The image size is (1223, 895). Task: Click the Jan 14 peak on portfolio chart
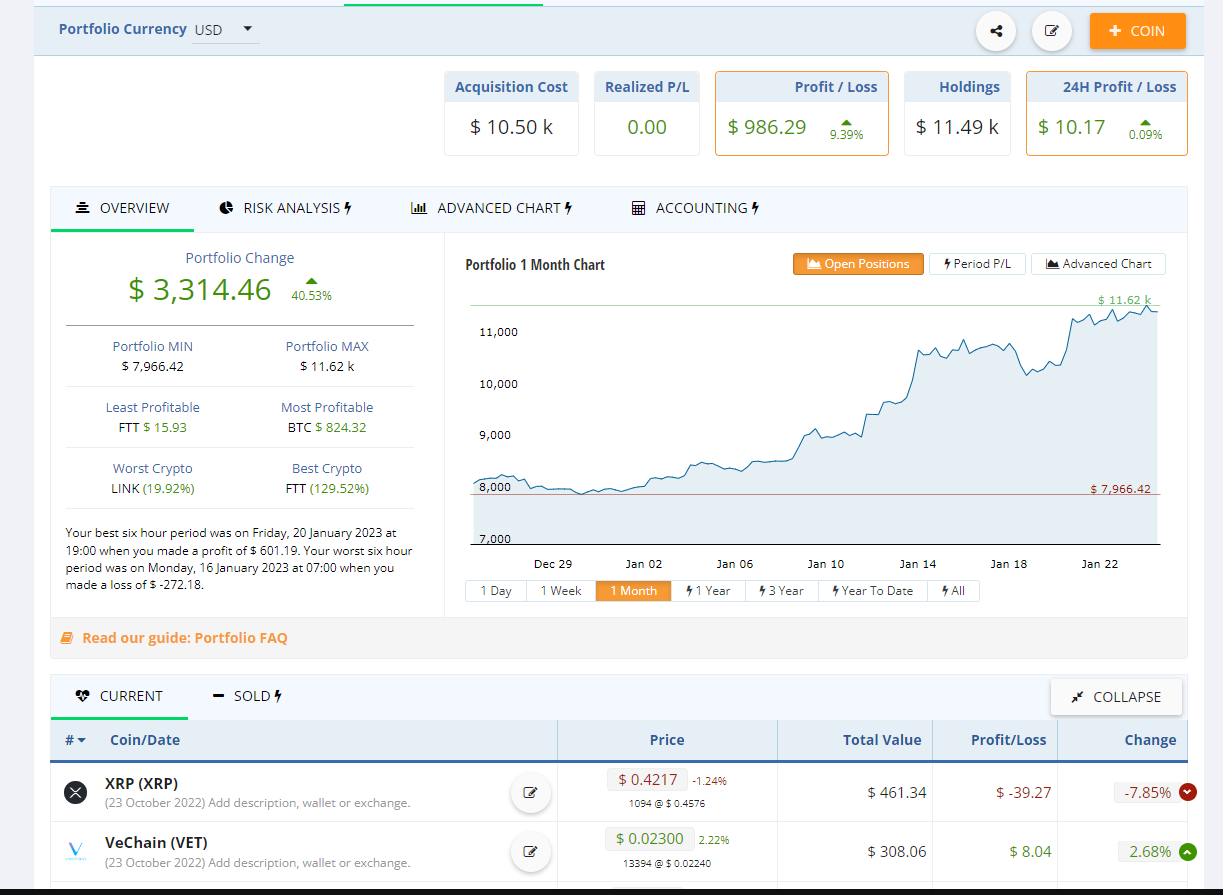click(918, 351)
